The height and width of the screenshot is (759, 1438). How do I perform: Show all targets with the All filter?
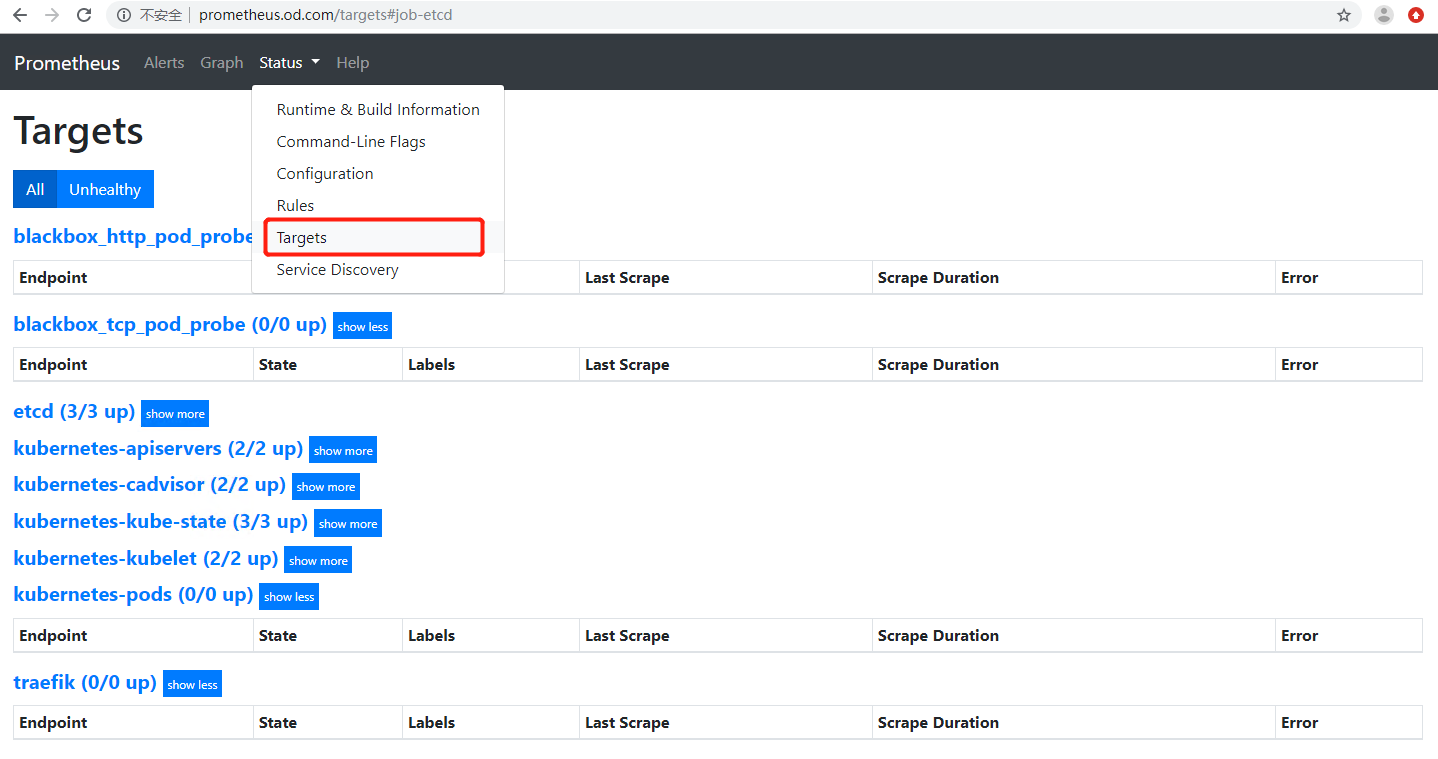pos(35,189)
